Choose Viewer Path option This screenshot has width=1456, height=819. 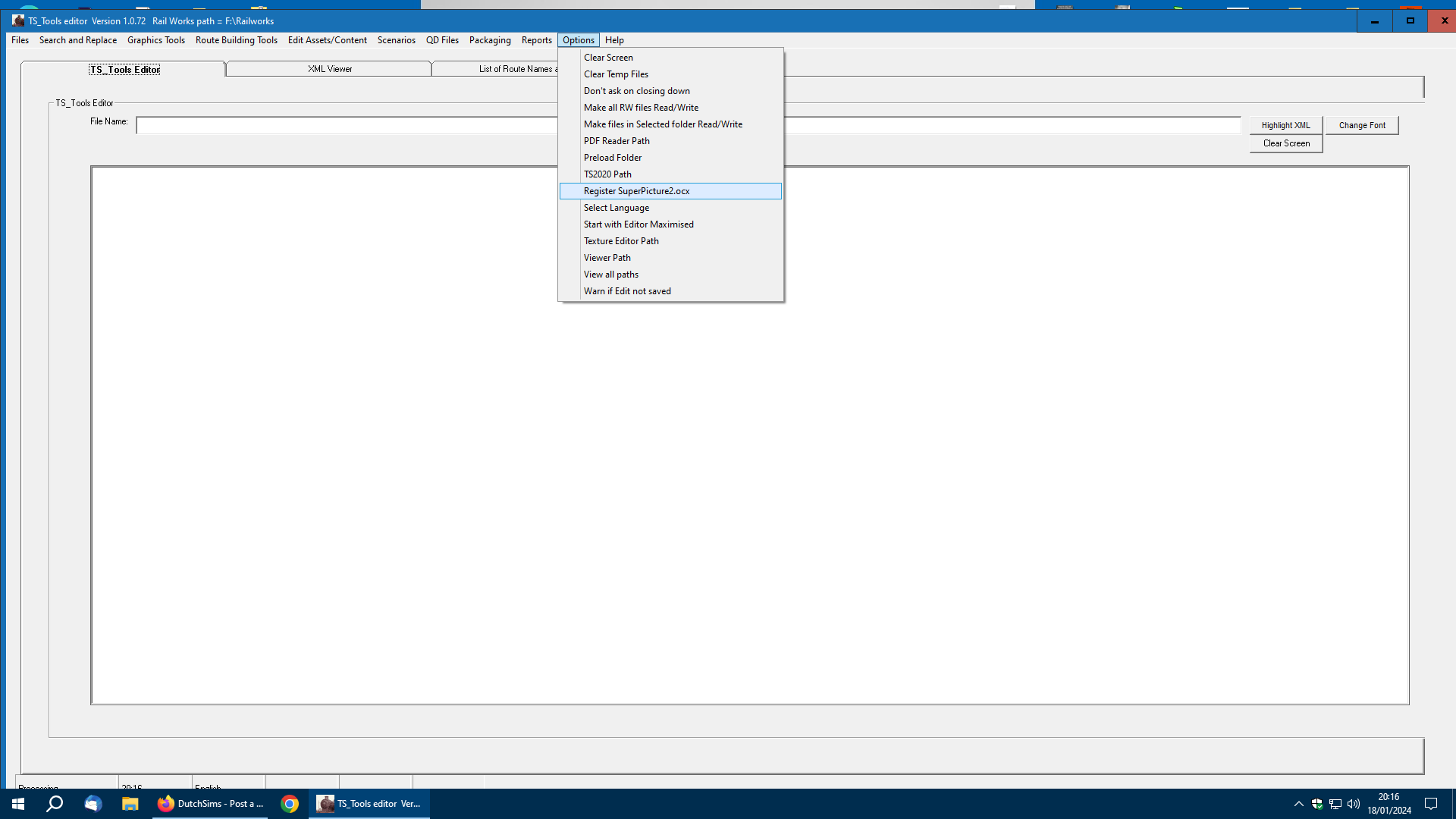[670, 258]
